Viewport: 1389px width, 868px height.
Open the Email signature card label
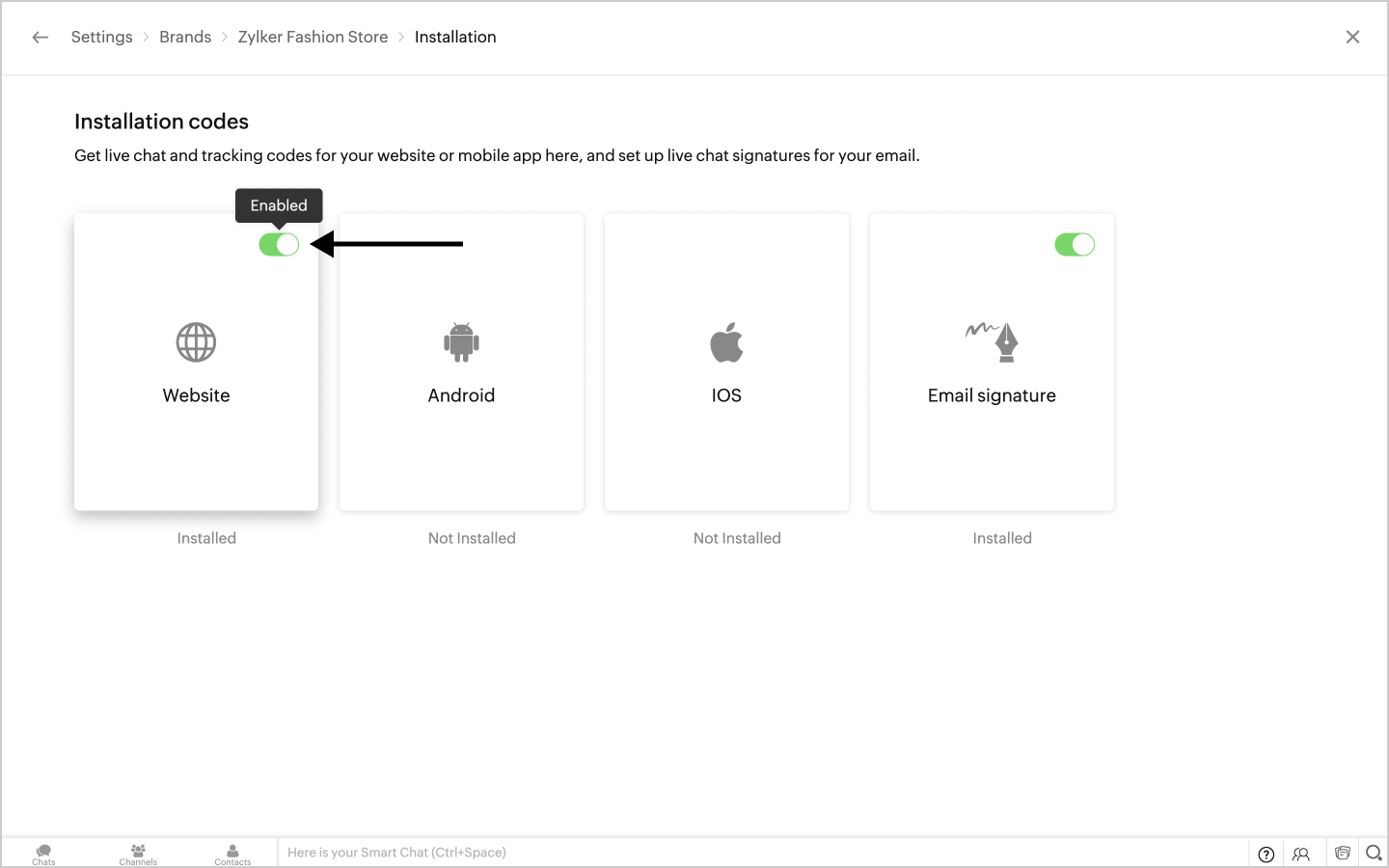[x=992, y=395]
